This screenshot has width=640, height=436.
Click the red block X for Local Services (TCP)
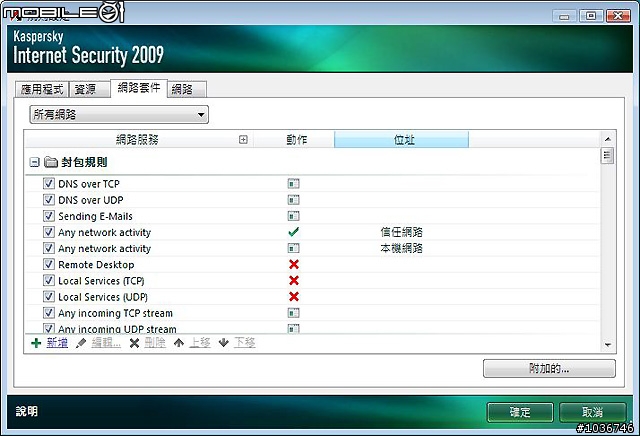(x=293, y=280)
